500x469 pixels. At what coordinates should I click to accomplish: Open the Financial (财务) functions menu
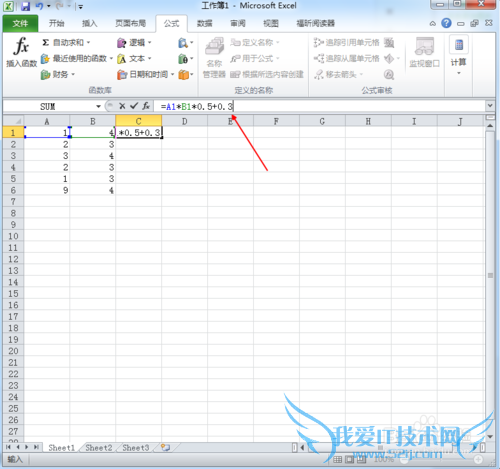click(x=57, y=74)
